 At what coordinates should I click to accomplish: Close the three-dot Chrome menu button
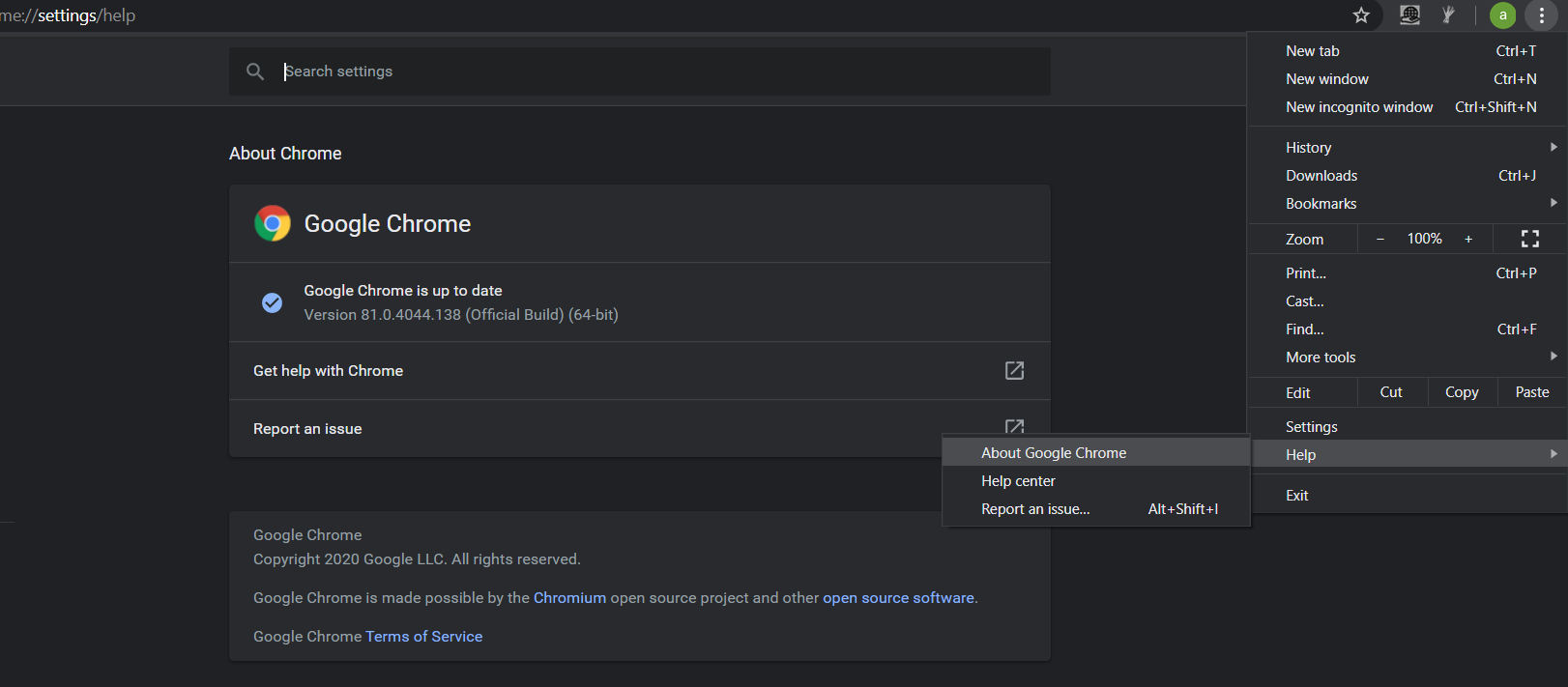(x=1541, y=15)
